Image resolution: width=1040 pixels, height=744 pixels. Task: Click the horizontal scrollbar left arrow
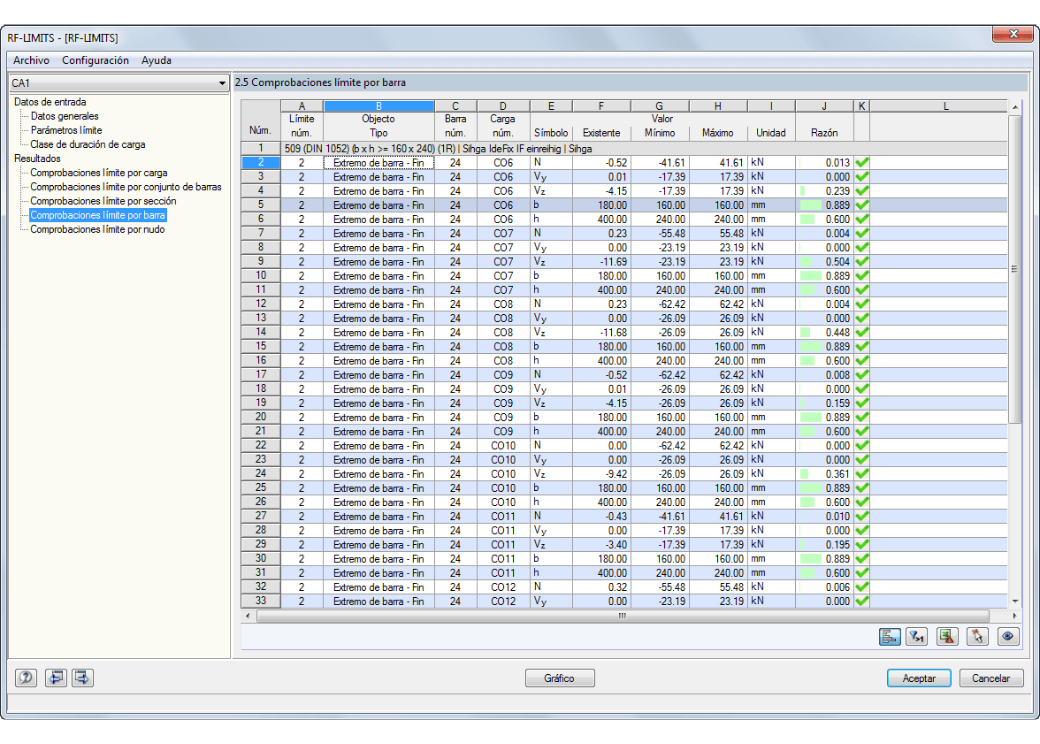click(x=247, y=616)
